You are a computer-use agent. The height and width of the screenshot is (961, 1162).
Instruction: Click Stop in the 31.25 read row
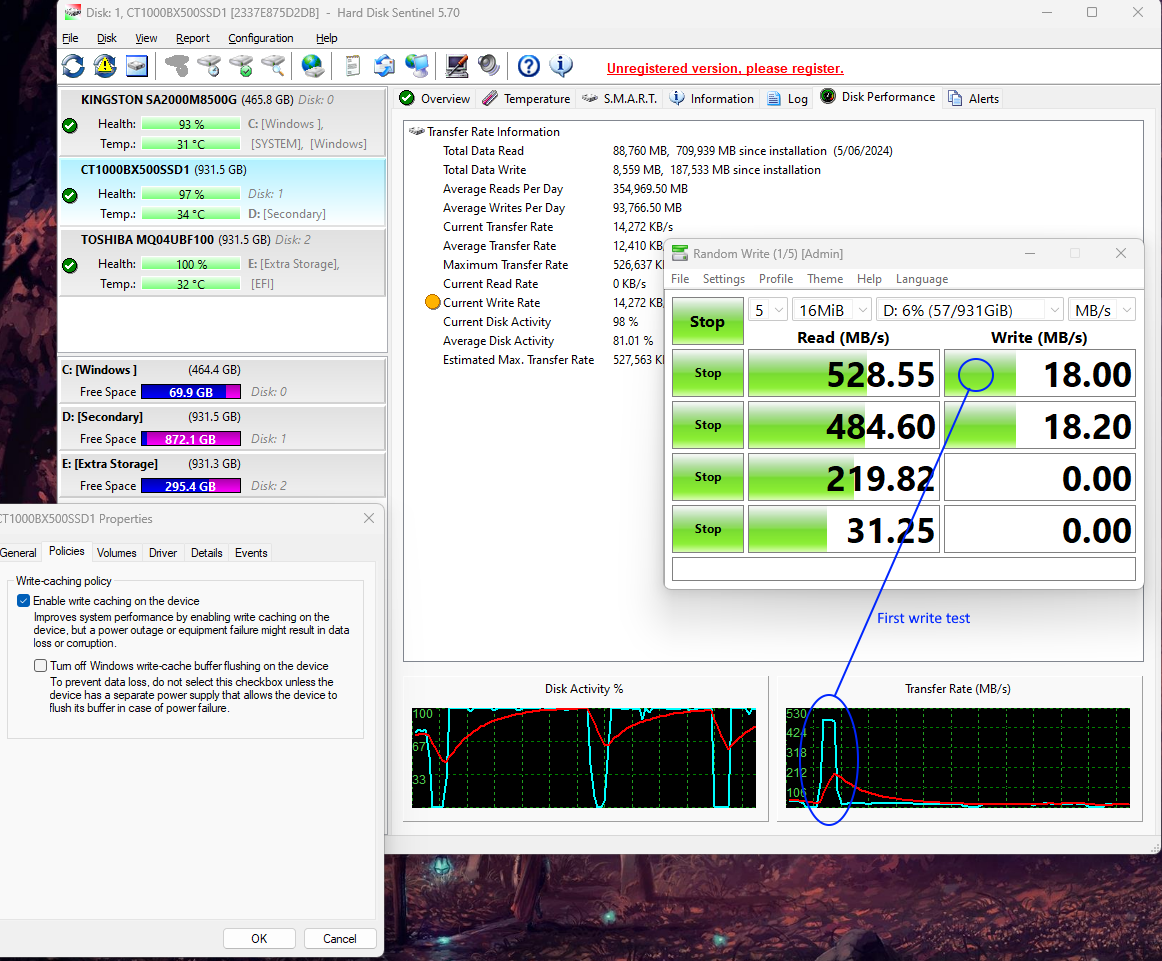coord(708,529)
